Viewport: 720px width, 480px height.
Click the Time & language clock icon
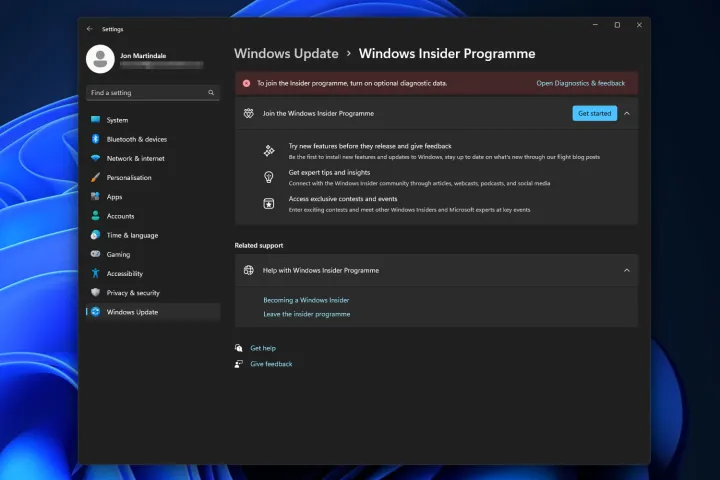pyautogui.click(x=96, y=235)
